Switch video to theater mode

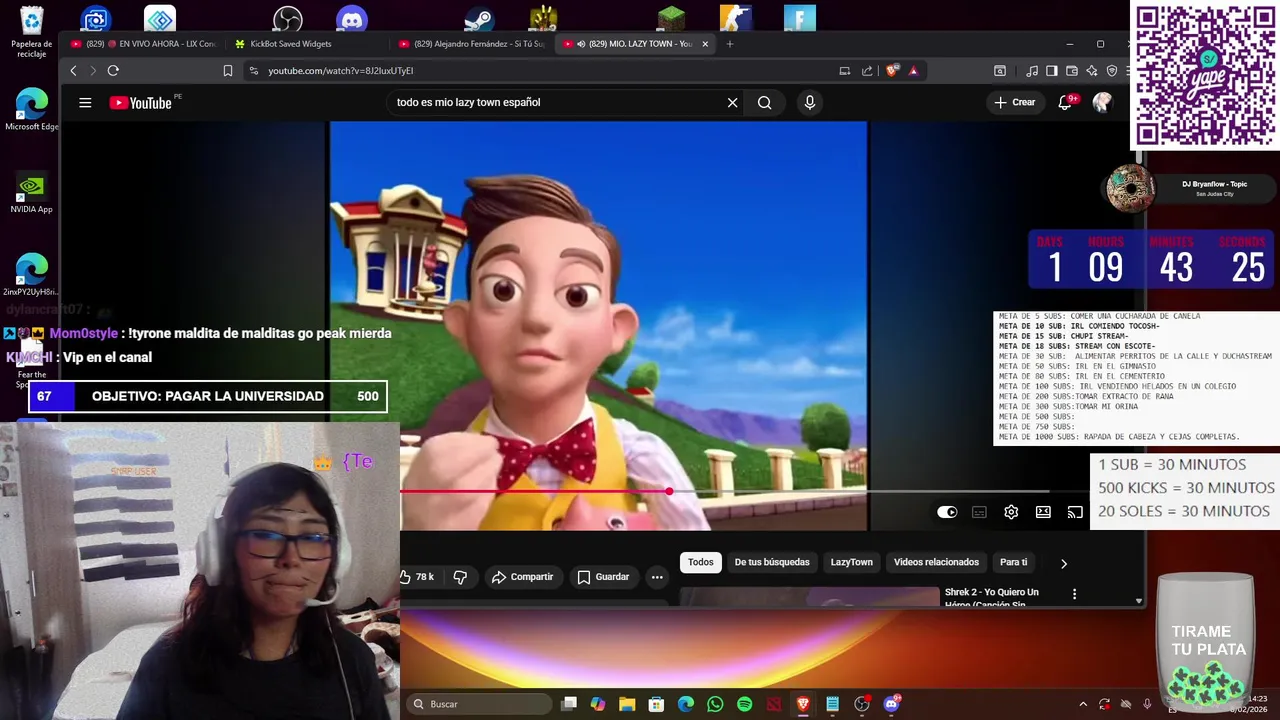1043,512
